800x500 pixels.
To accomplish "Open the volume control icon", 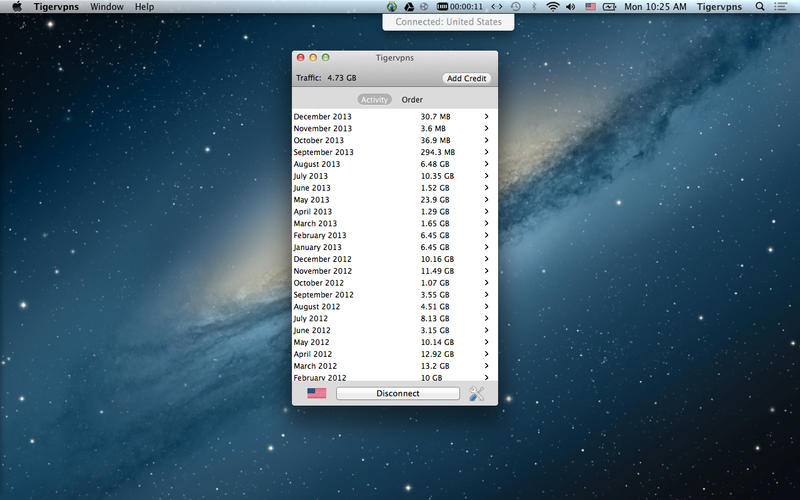I will tap(571, 7).
